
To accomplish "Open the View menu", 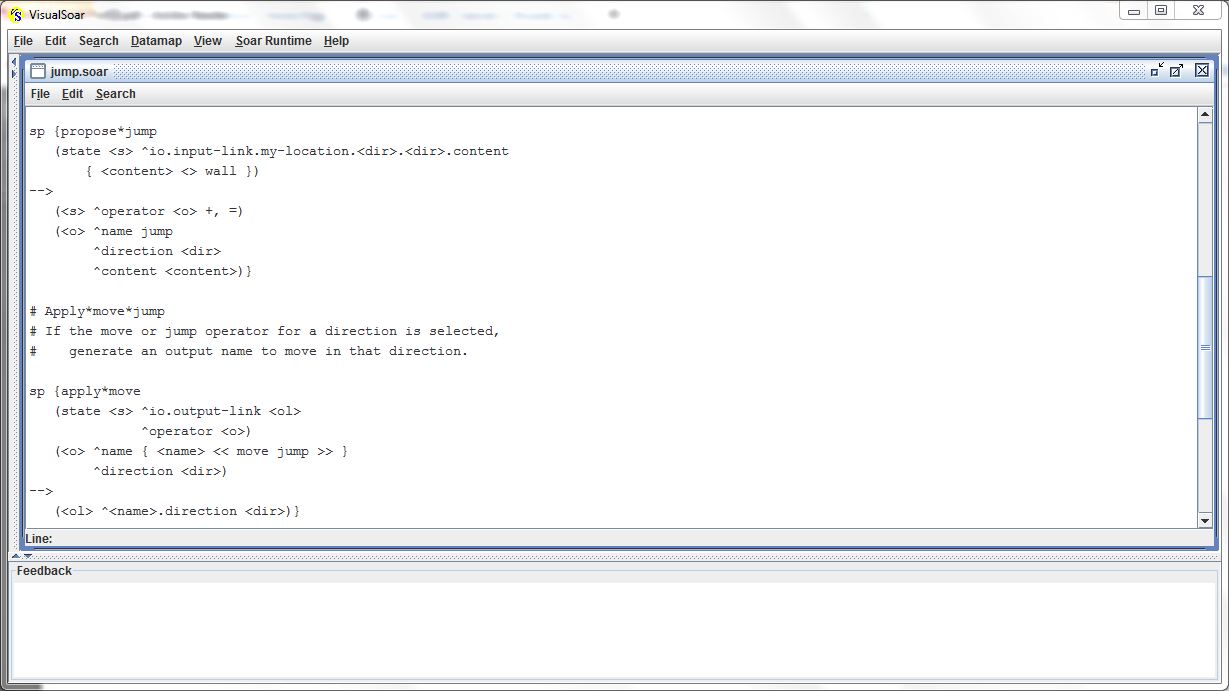I will tap(208, 41).
